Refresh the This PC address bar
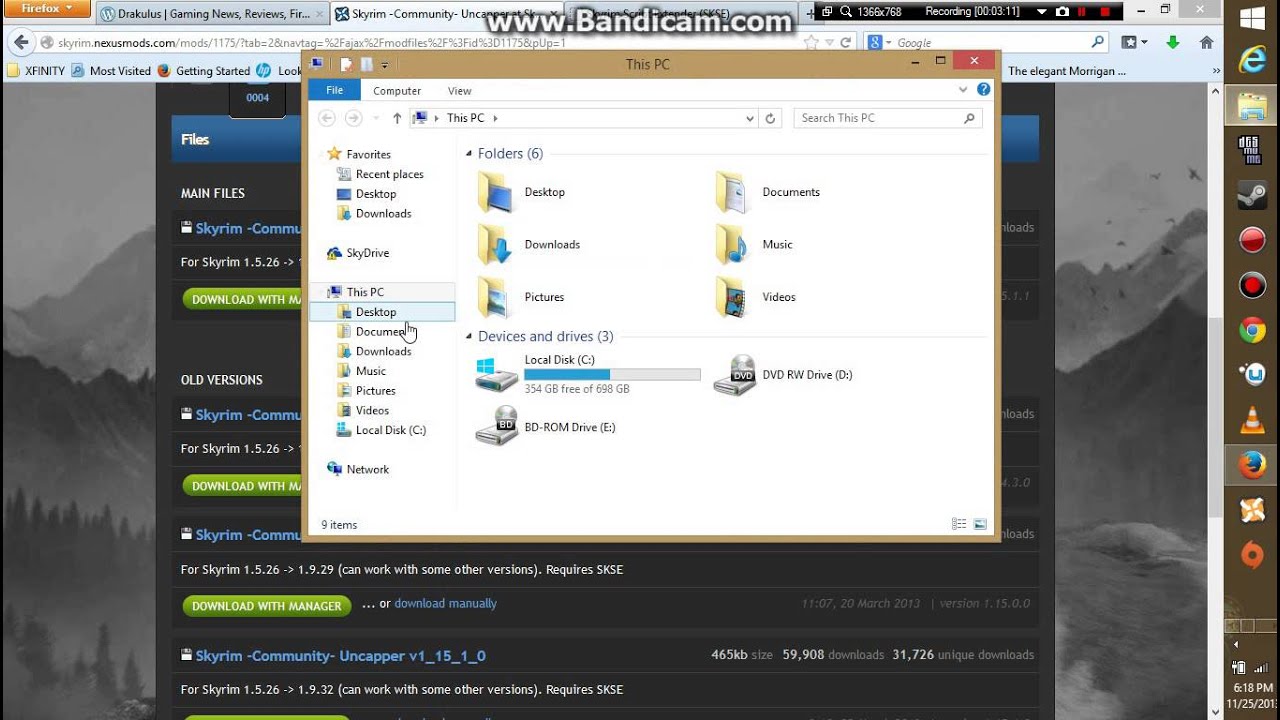 770,118
